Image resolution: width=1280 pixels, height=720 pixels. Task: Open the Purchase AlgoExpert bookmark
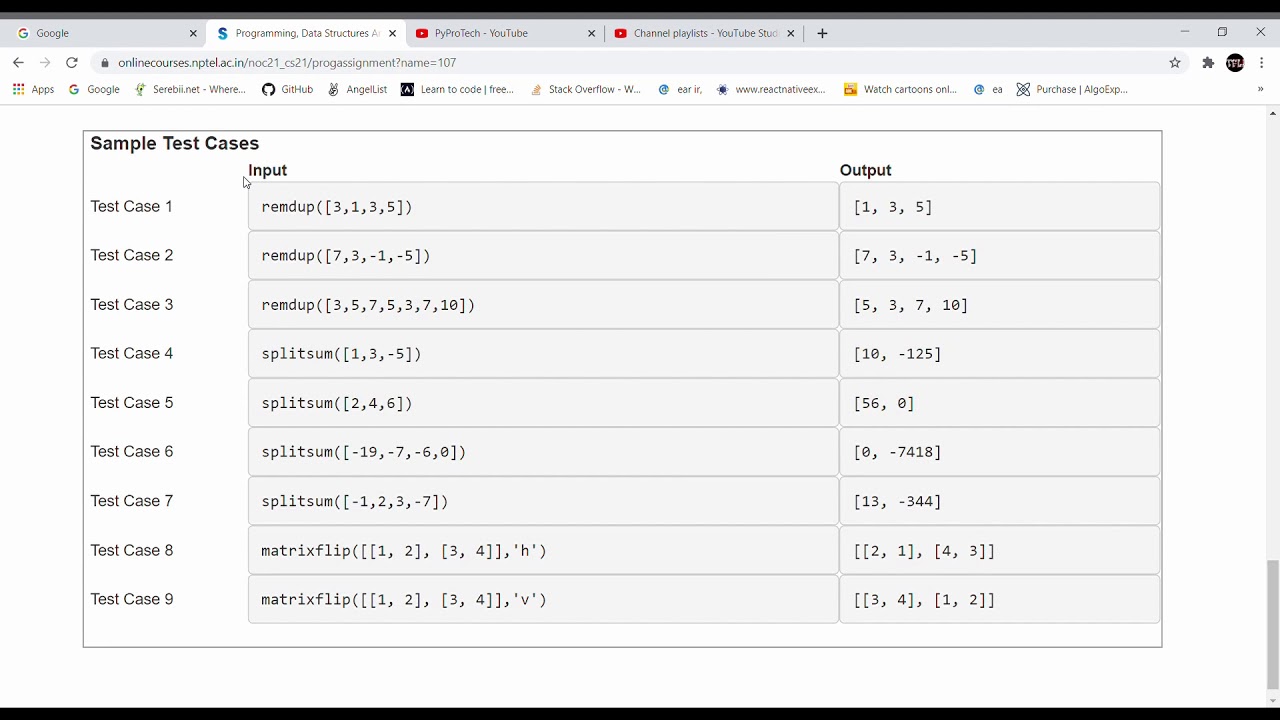pyautogui.click(x=1072, y=89)
